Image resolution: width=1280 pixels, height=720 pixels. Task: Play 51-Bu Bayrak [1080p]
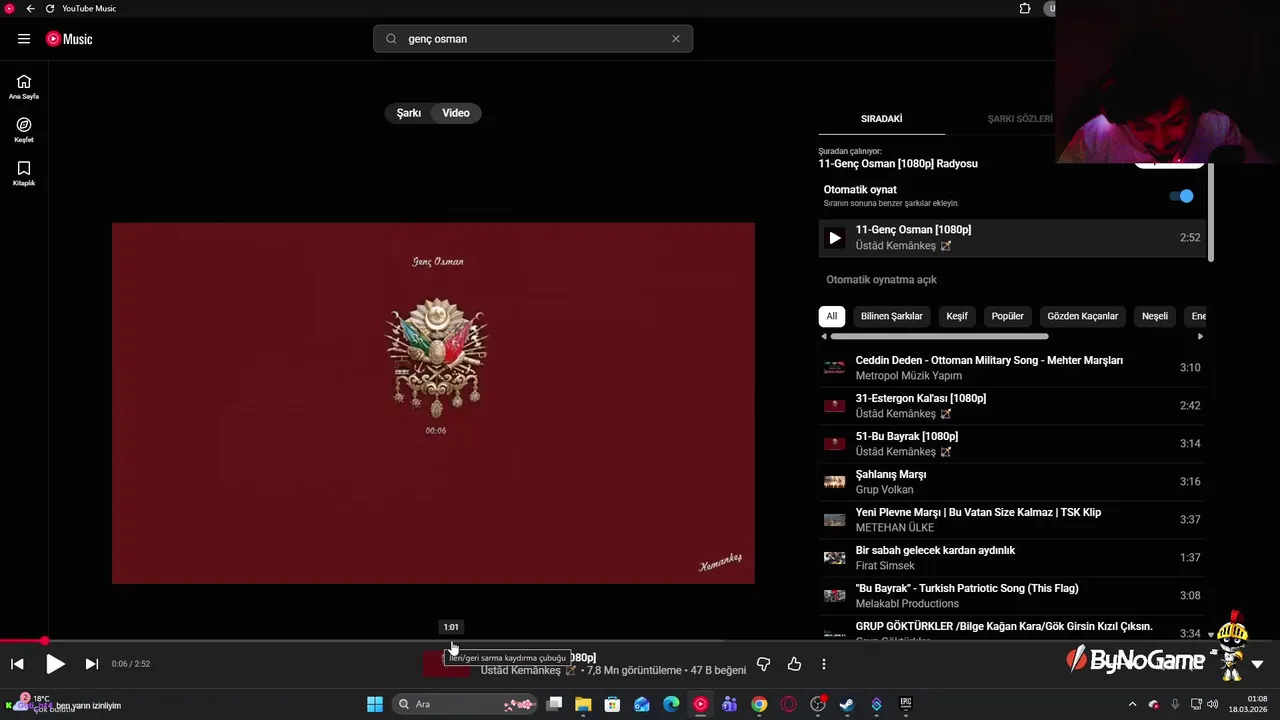pyautogui.click(x=1011, y=444)
